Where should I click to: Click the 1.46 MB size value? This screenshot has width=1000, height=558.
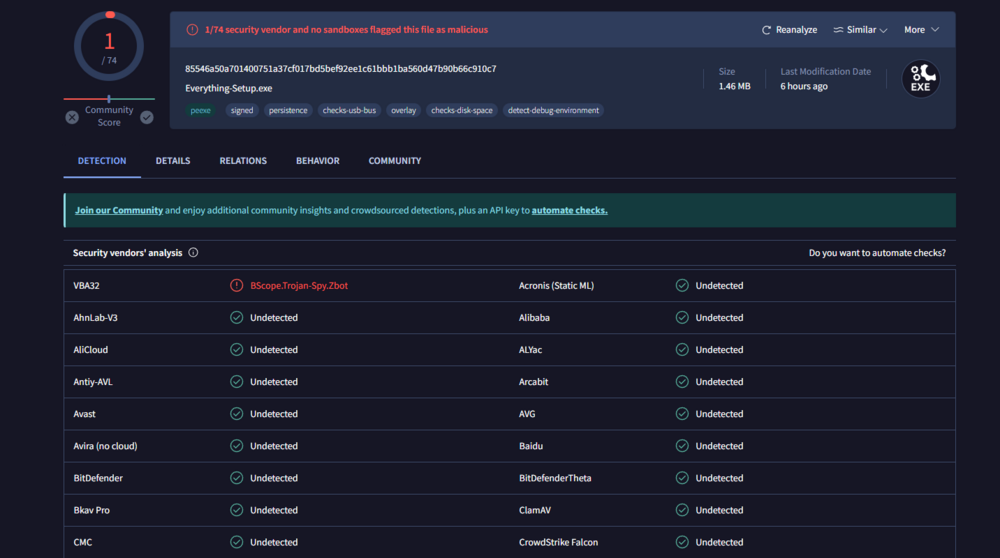pos(735,86)
